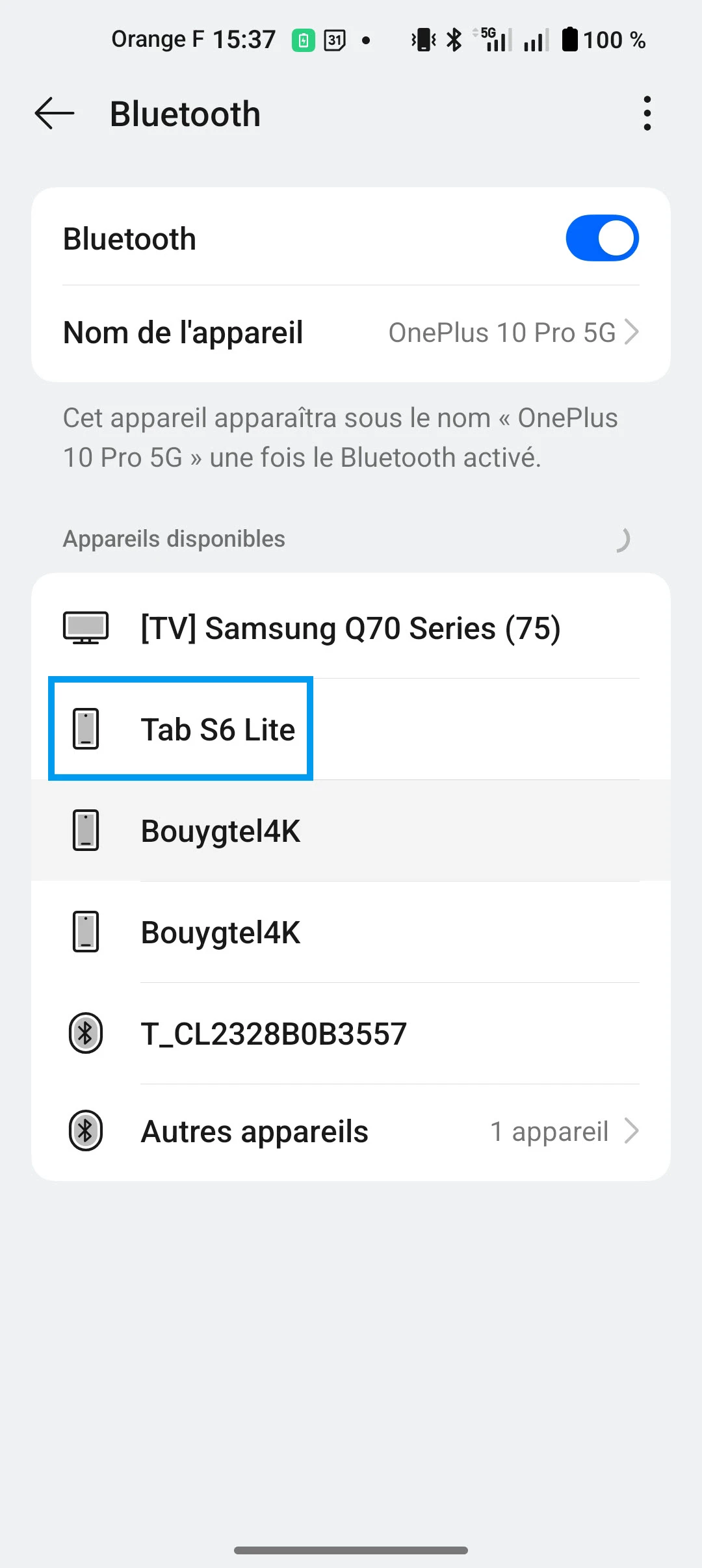Tap the battery indicator in status bar

[570, 40]
